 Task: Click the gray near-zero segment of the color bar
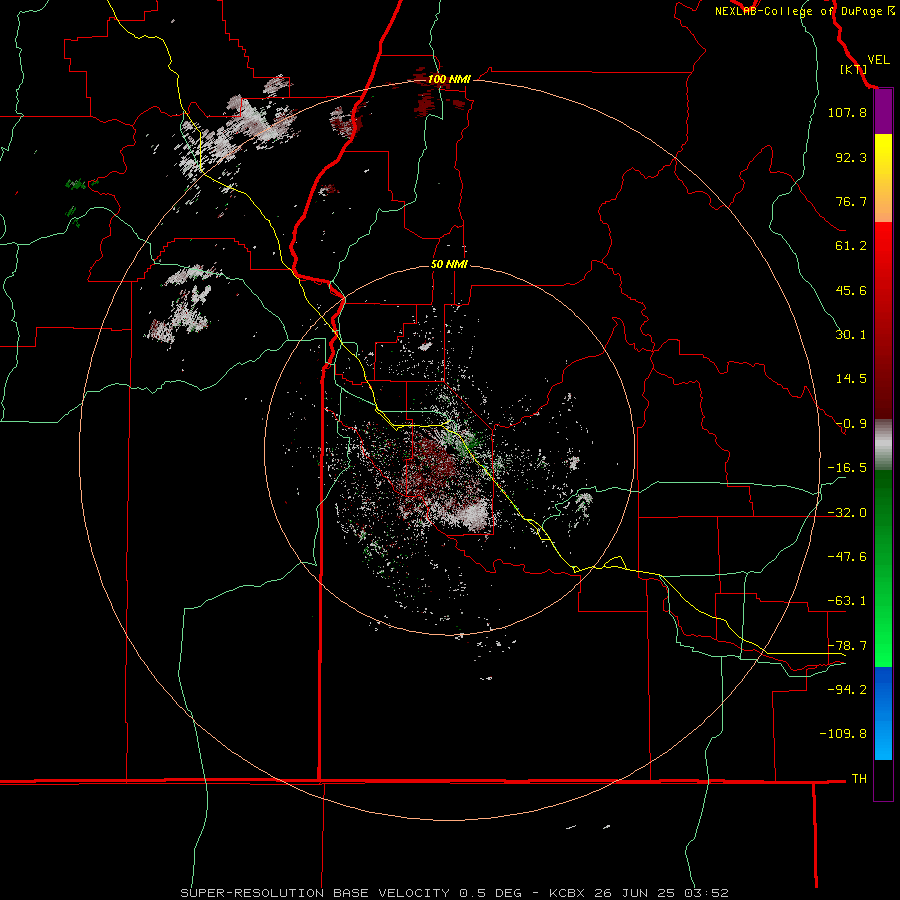pos(883,445)
